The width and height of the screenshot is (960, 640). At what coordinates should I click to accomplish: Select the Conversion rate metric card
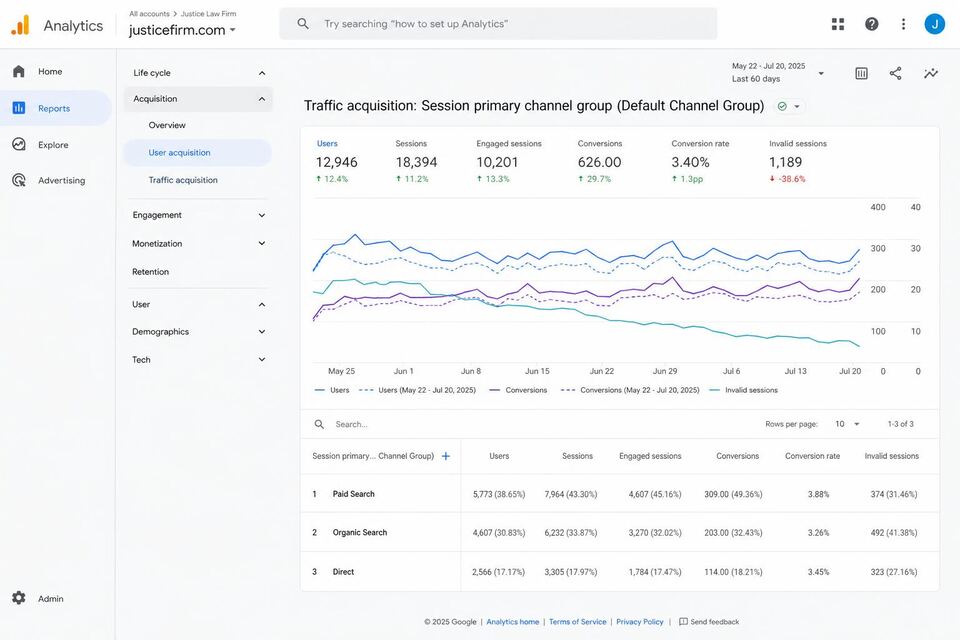(700, 161)
